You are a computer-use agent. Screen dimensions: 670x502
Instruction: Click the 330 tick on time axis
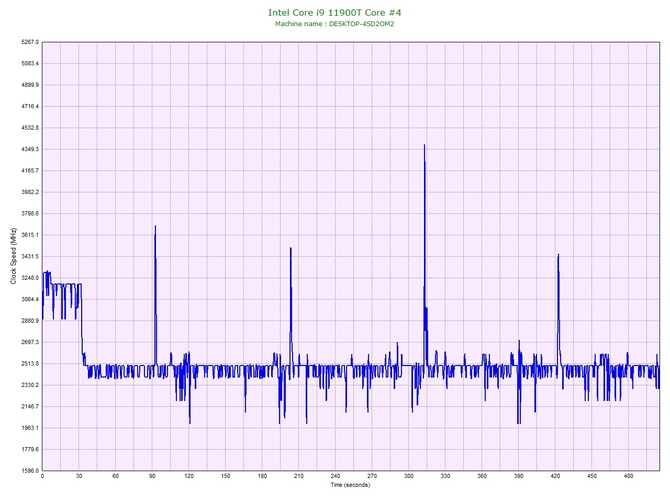(446, 476)
